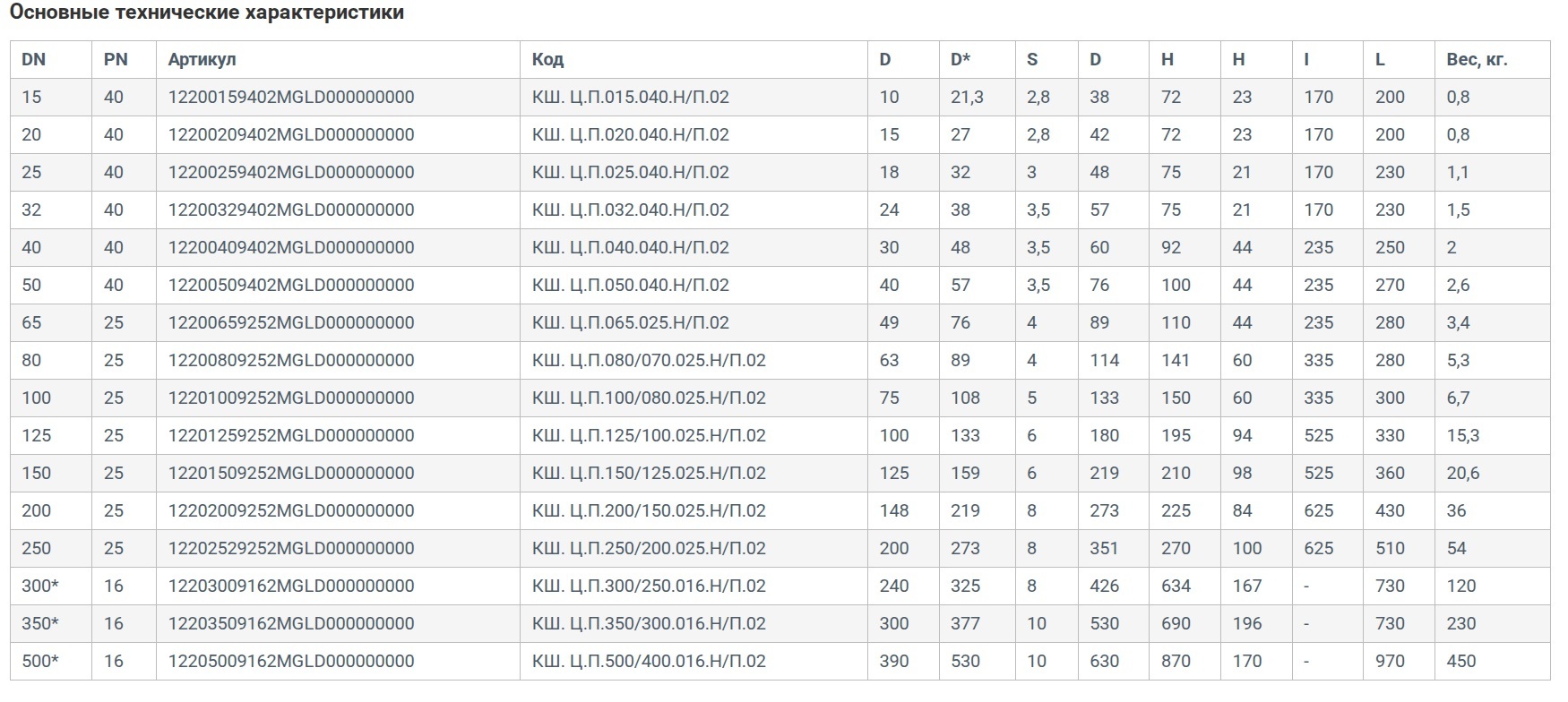Viewport: 1568px width, 702px height.
Task: Click the Артикул column header
Action: pos(202,59)
